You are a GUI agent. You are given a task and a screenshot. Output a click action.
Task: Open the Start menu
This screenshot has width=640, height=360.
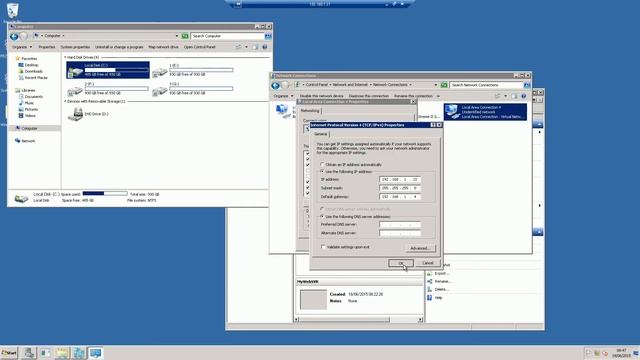coord(9,353)
